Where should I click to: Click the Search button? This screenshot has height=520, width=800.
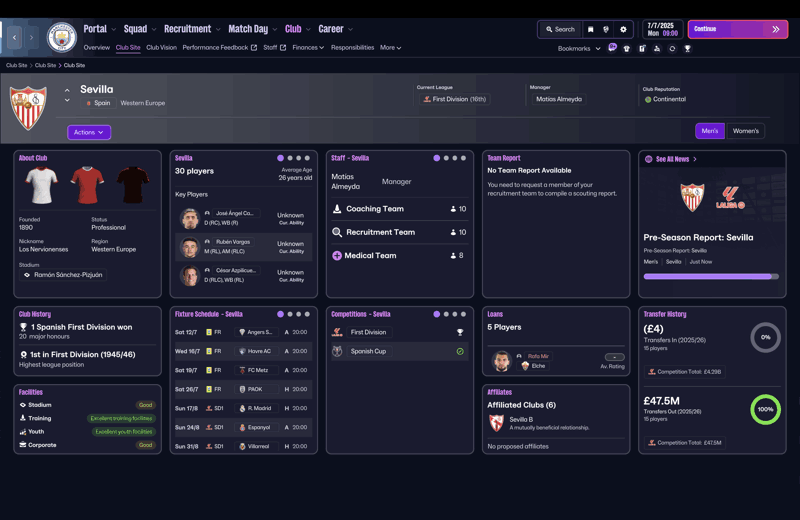[560, 30]
